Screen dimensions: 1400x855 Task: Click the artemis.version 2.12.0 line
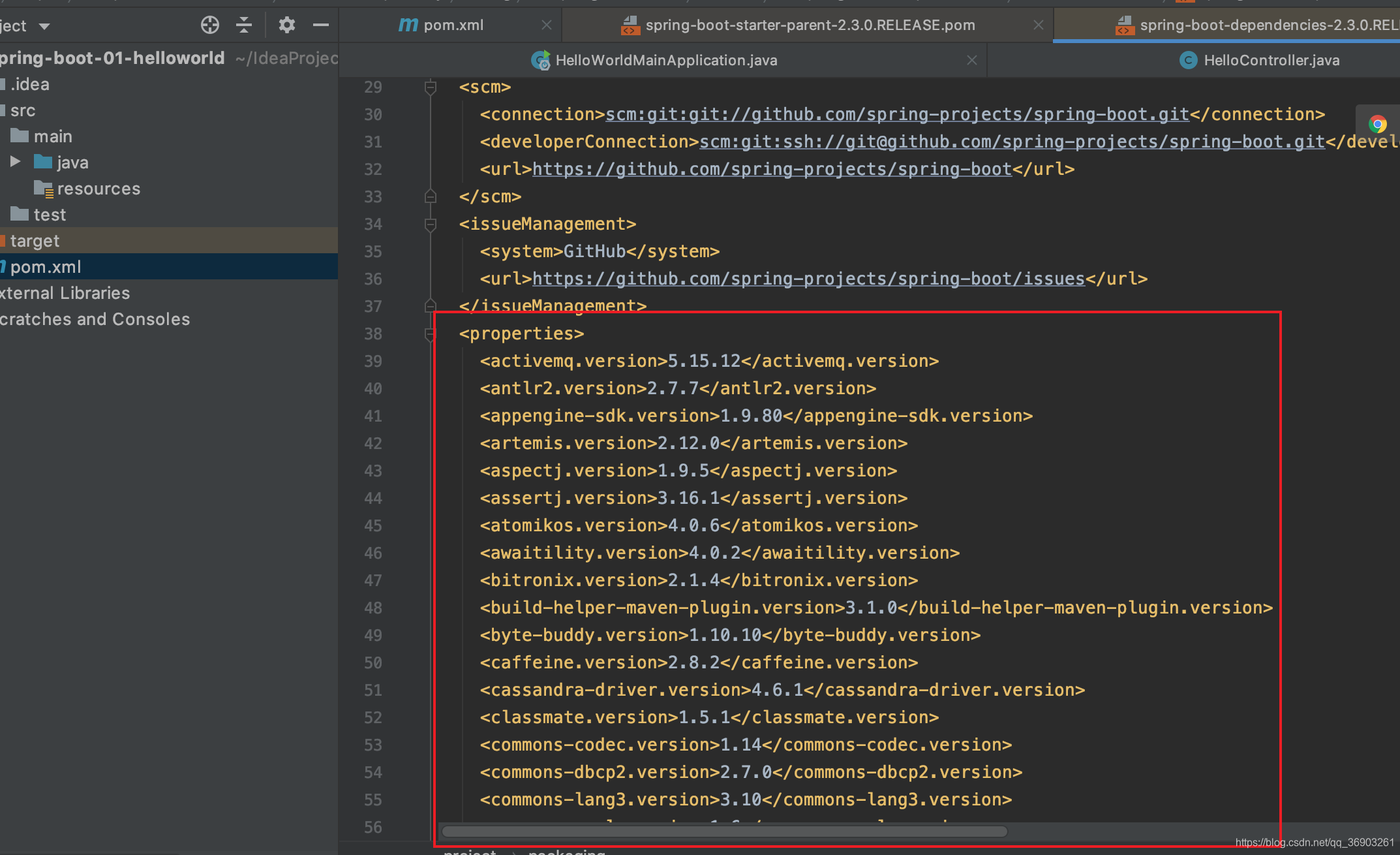tap(693, 443)
